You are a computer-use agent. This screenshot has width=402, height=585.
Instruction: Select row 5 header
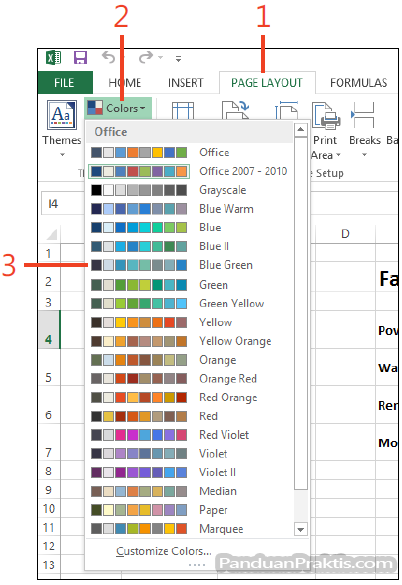49,367
